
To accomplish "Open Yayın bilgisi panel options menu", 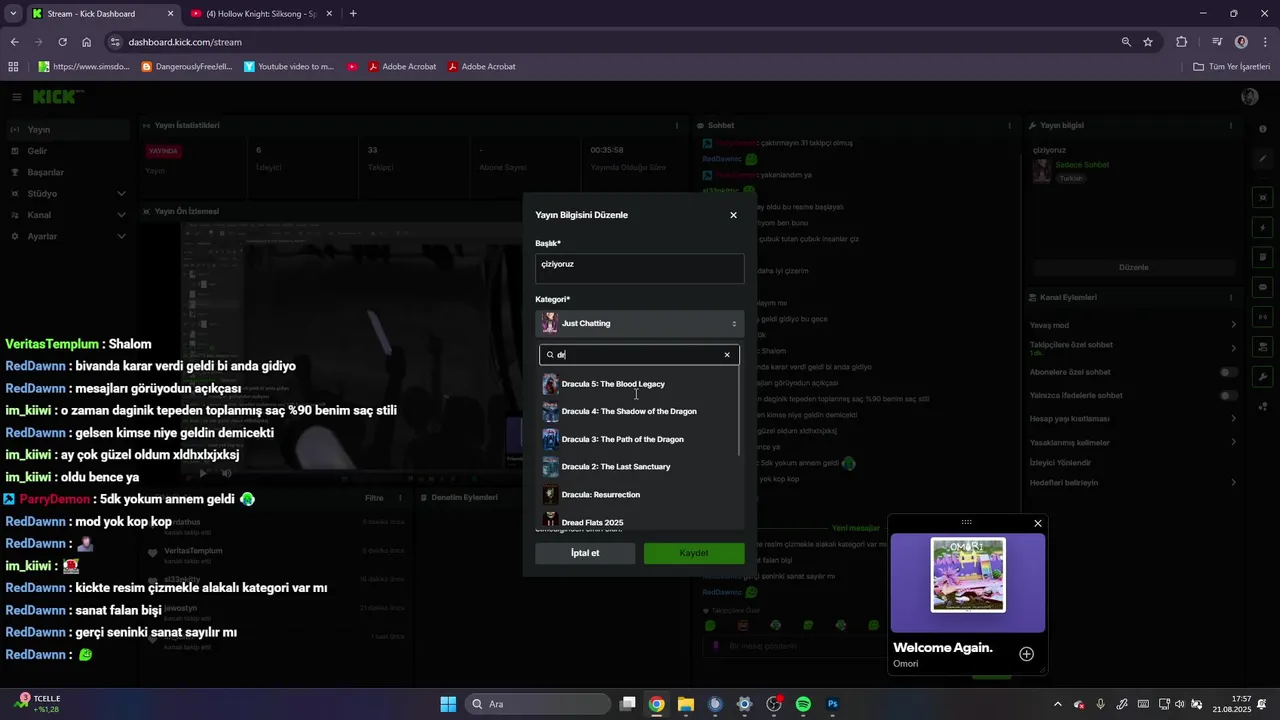I will coord(1231,126).
